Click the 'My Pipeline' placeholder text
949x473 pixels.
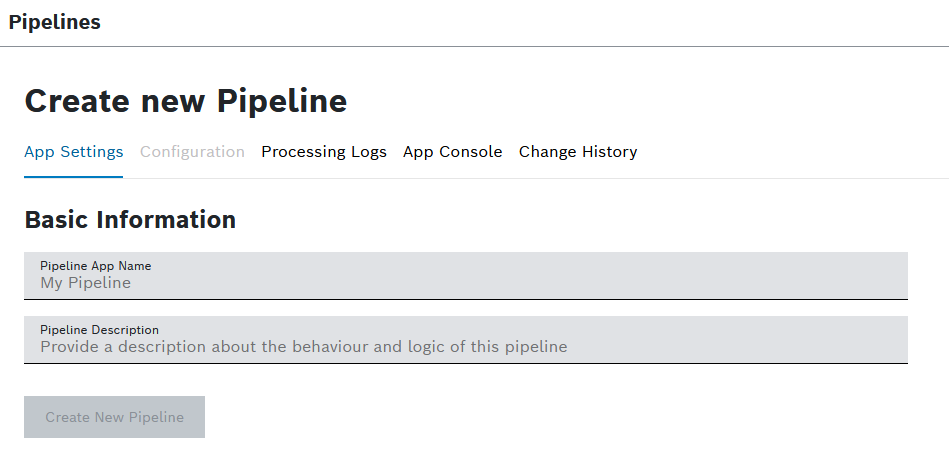click(x=85, y=283)
